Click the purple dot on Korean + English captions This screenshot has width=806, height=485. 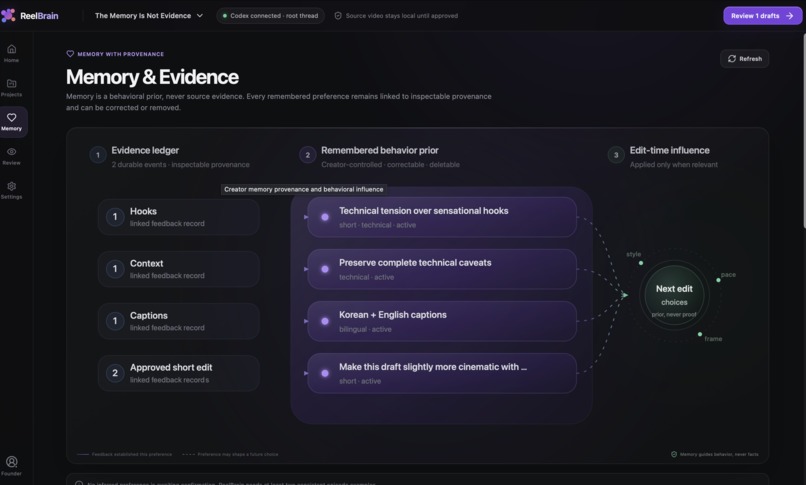tap(325, 321)
